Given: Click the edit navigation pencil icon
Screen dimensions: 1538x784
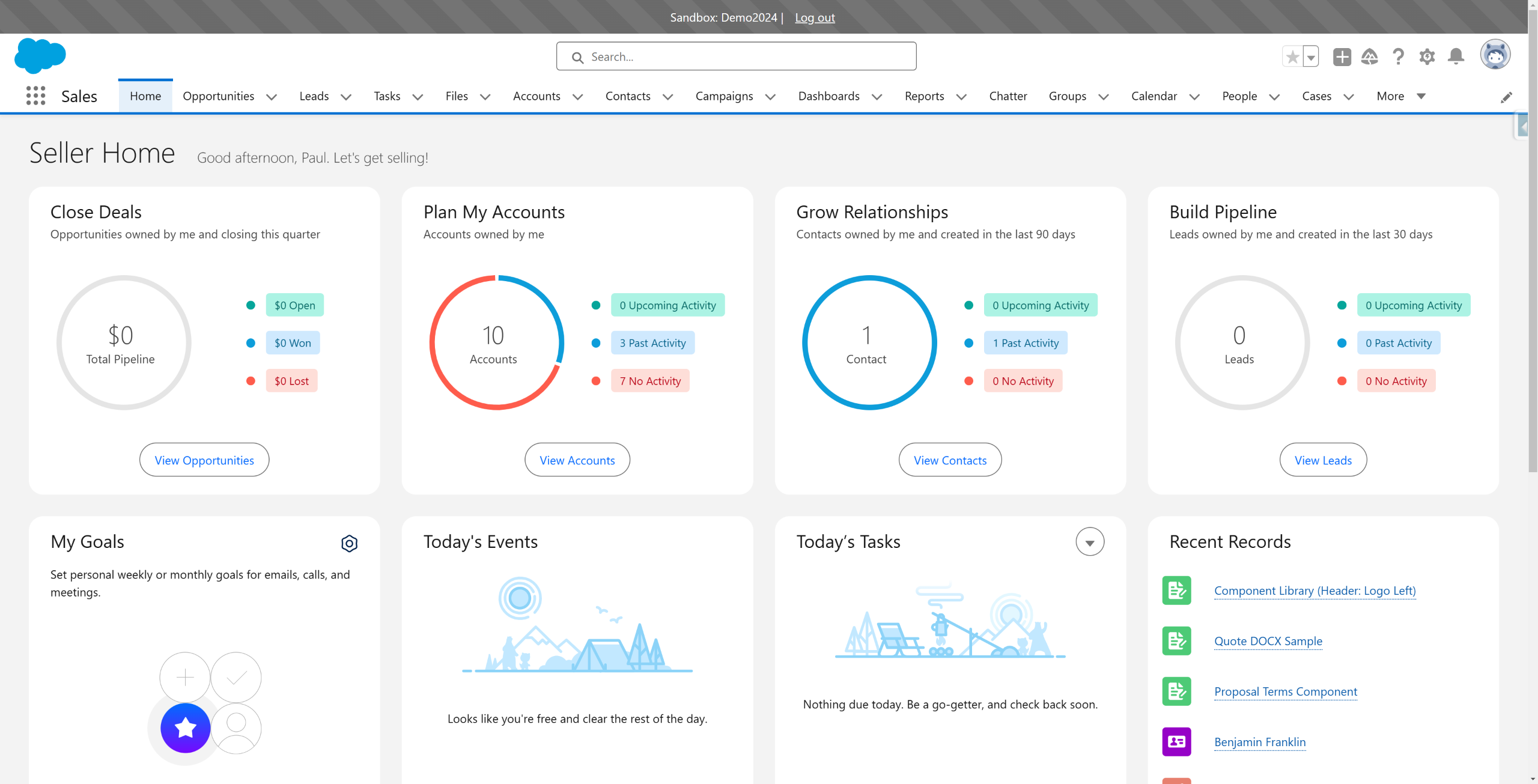Looking at the screenshot, I should (x=1506, y=97).
